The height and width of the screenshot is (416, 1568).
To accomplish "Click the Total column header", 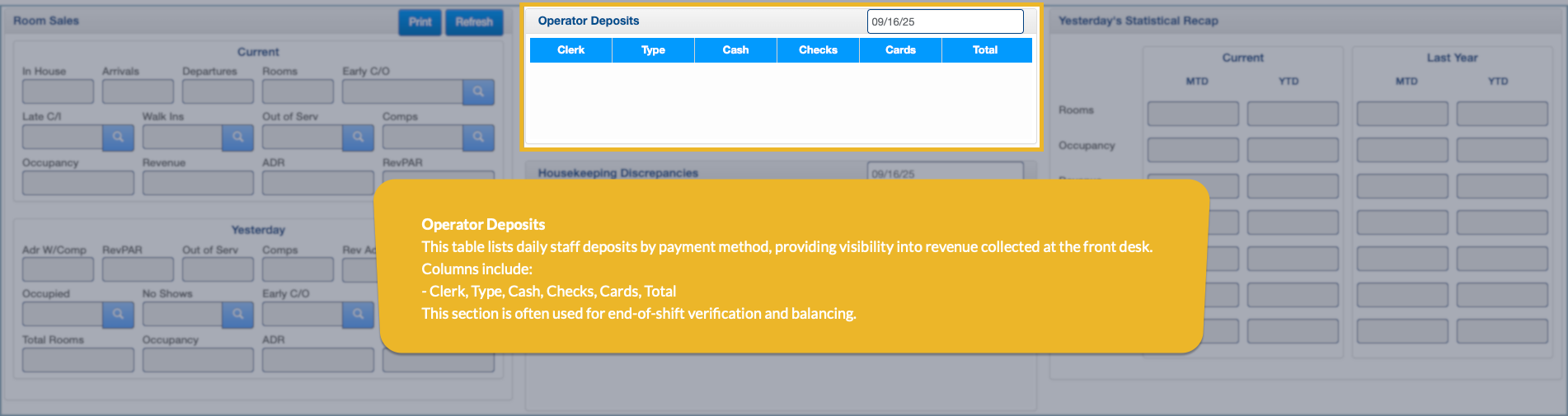I will coord(985,50).
